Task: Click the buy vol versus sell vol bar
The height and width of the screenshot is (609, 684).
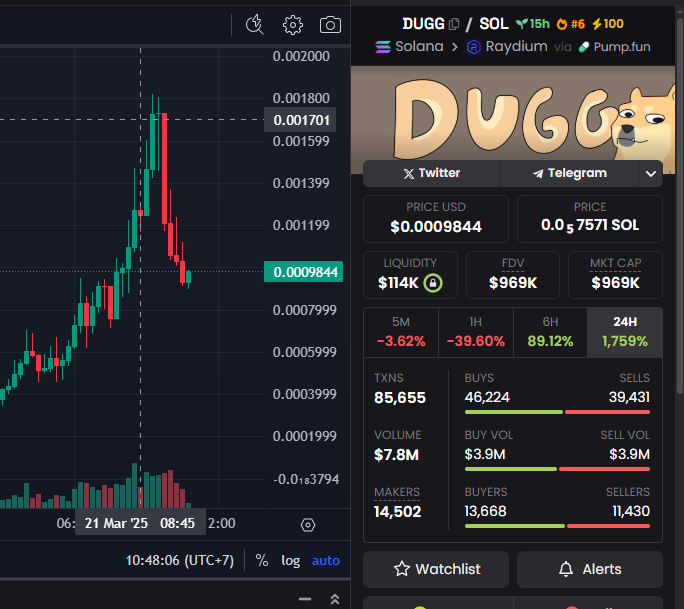Action: [x=557, y=469]
